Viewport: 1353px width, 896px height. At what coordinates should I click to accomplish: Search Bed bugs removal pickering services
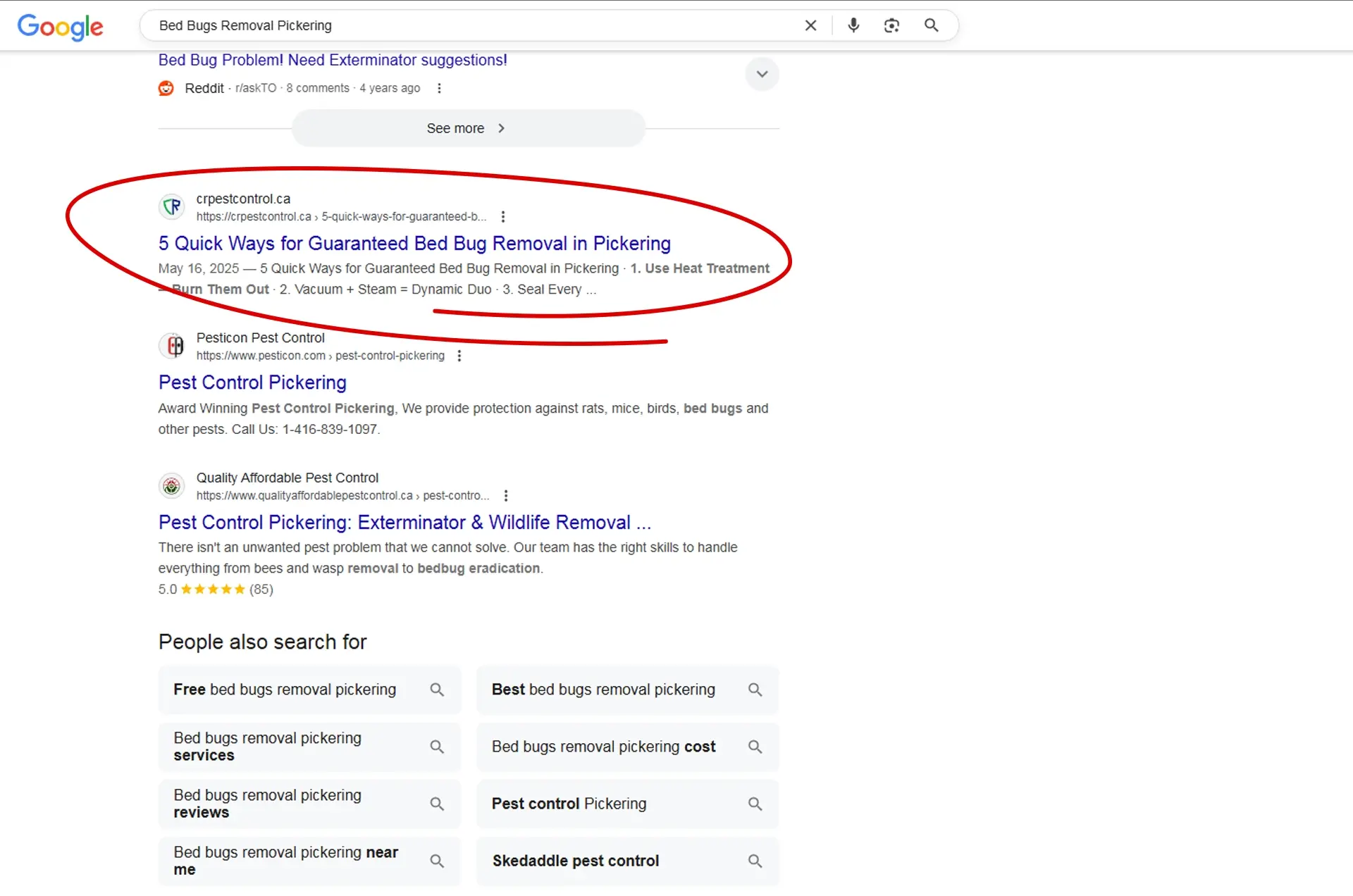309,747
